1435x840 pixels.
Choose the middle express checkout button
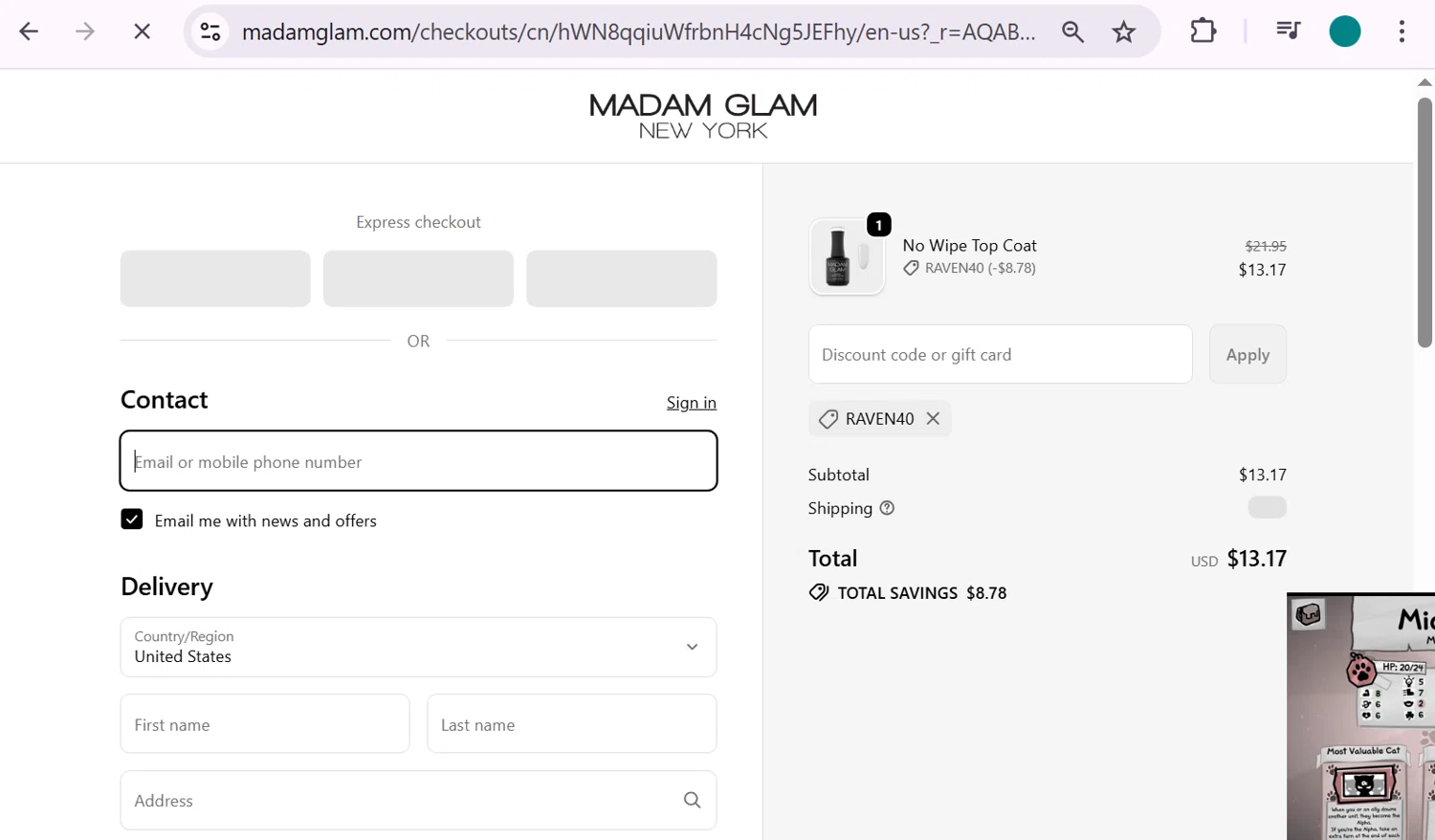[x=418, y=278]
